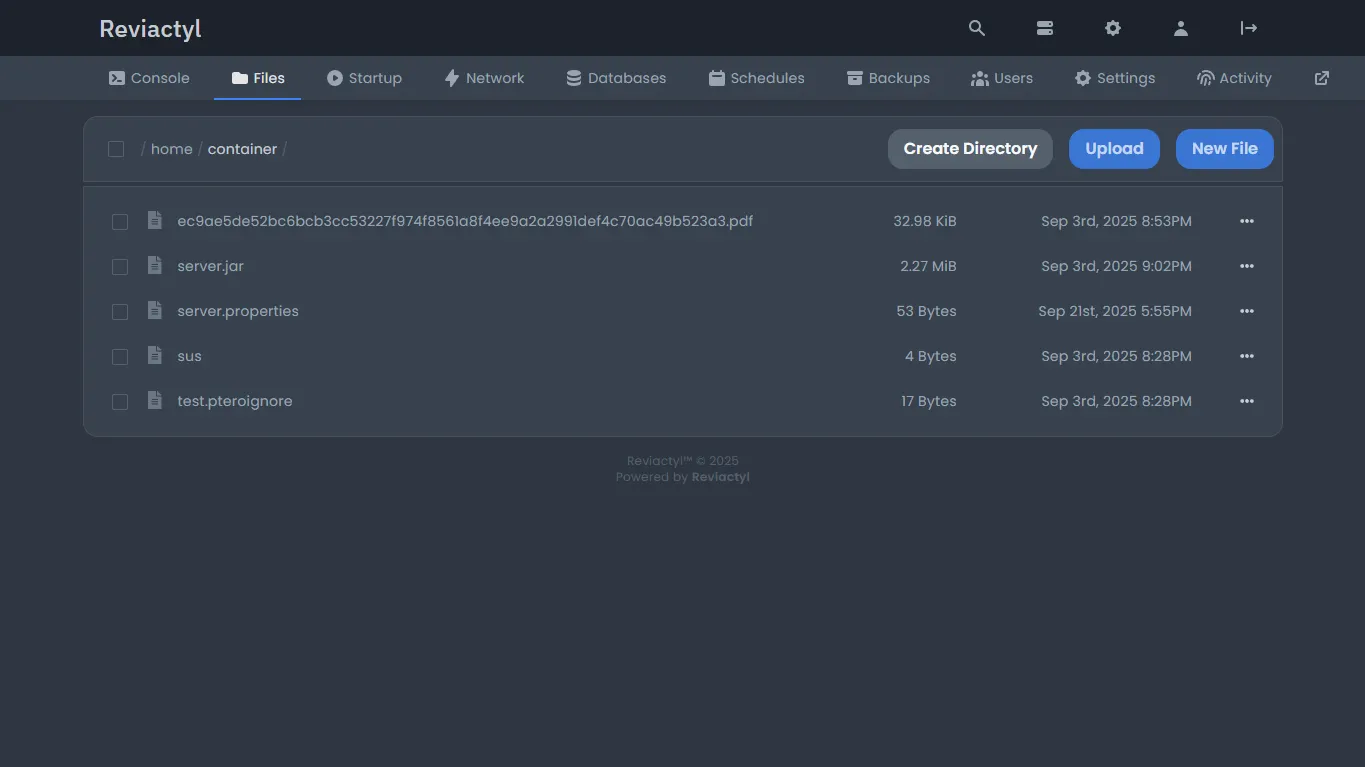1365x767 pixels.
Task: Open the account profile icon
Action: point(1181,28)
